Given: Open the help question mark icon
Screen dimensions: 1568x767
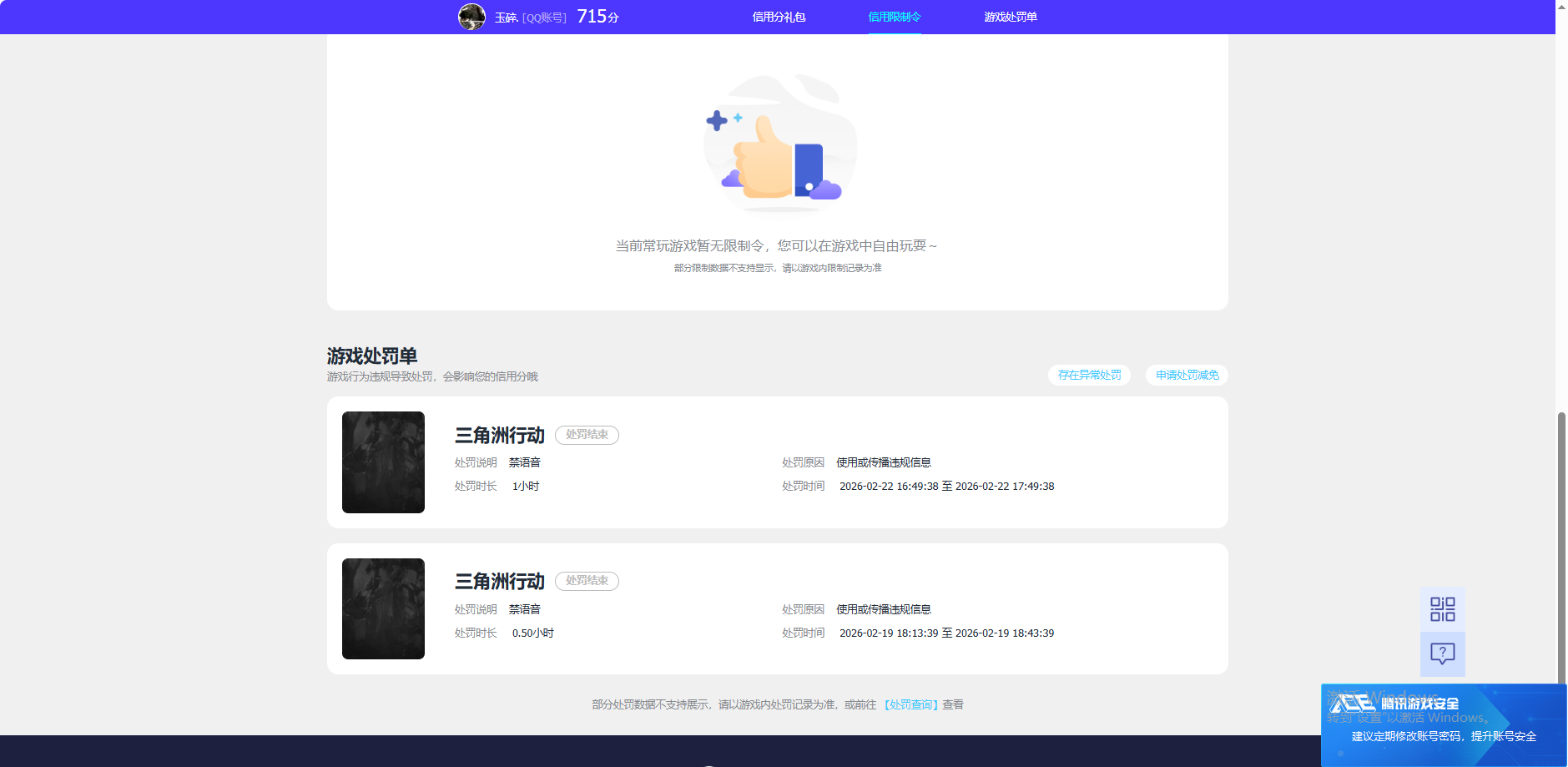Looking at the screenshot, I should pos(1442,653).
